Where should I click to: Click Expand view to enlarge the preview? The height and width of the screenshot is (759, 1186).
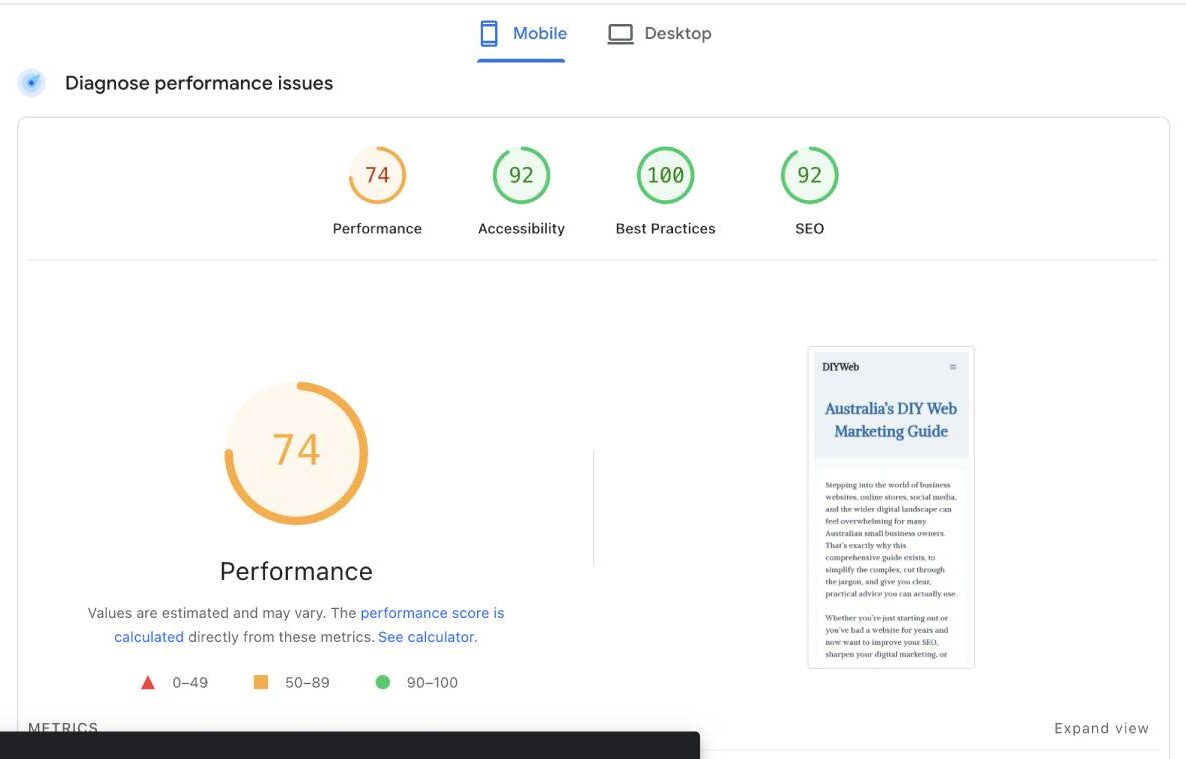(1101, 728)
